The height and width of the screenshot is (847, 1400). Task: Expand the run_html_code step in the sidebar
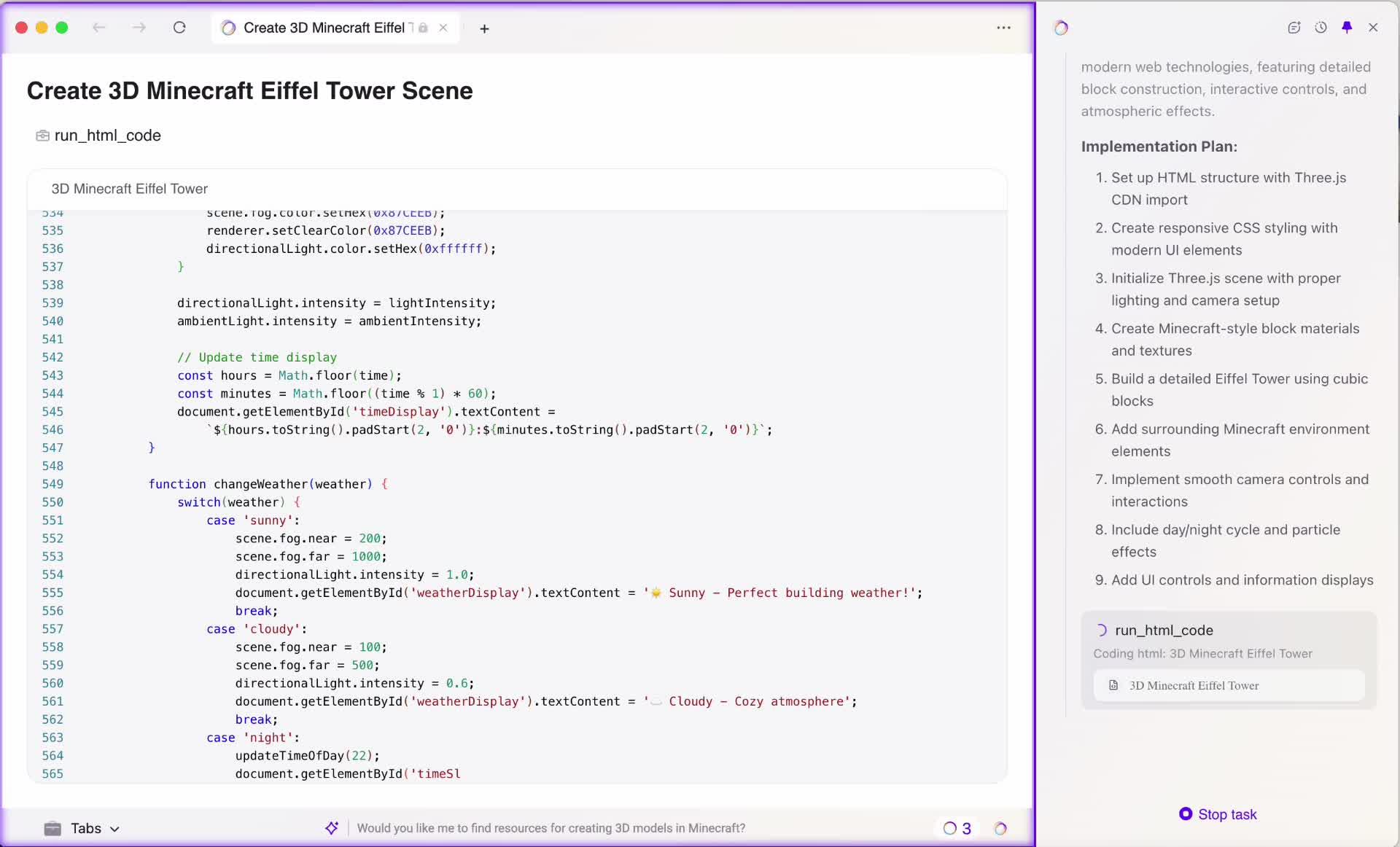tap(1164, 630)
